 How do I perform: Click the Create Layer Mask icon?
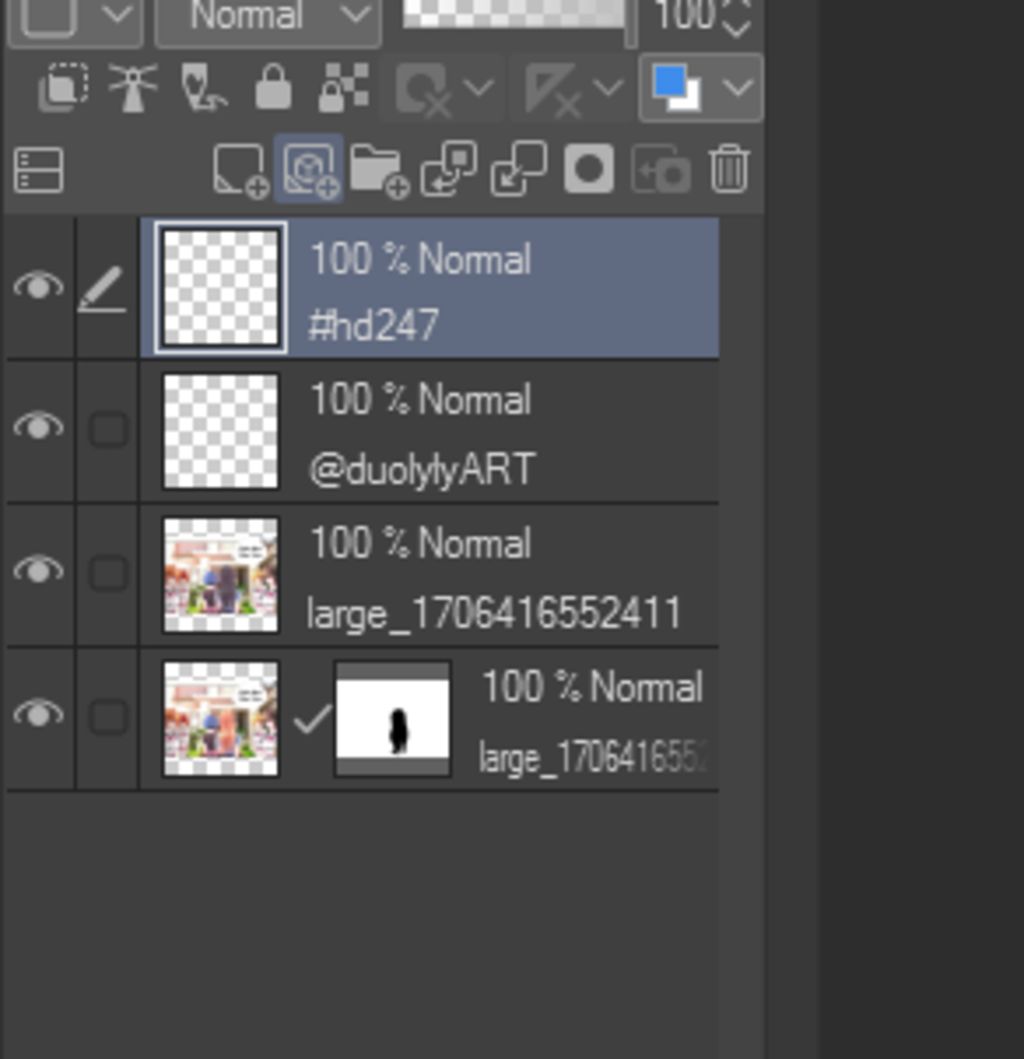(x=589, y=169)
